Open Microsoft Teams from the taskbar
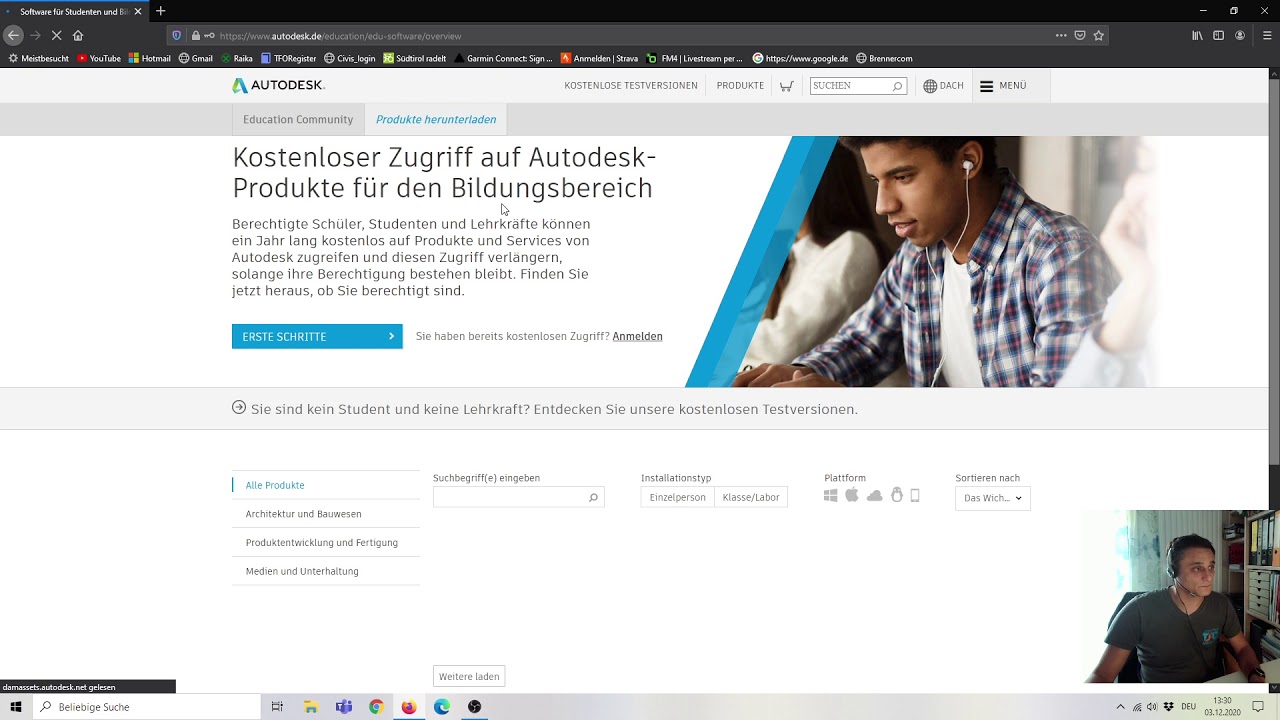Screen dimensions: 1280x720 (x=344, y=707)
